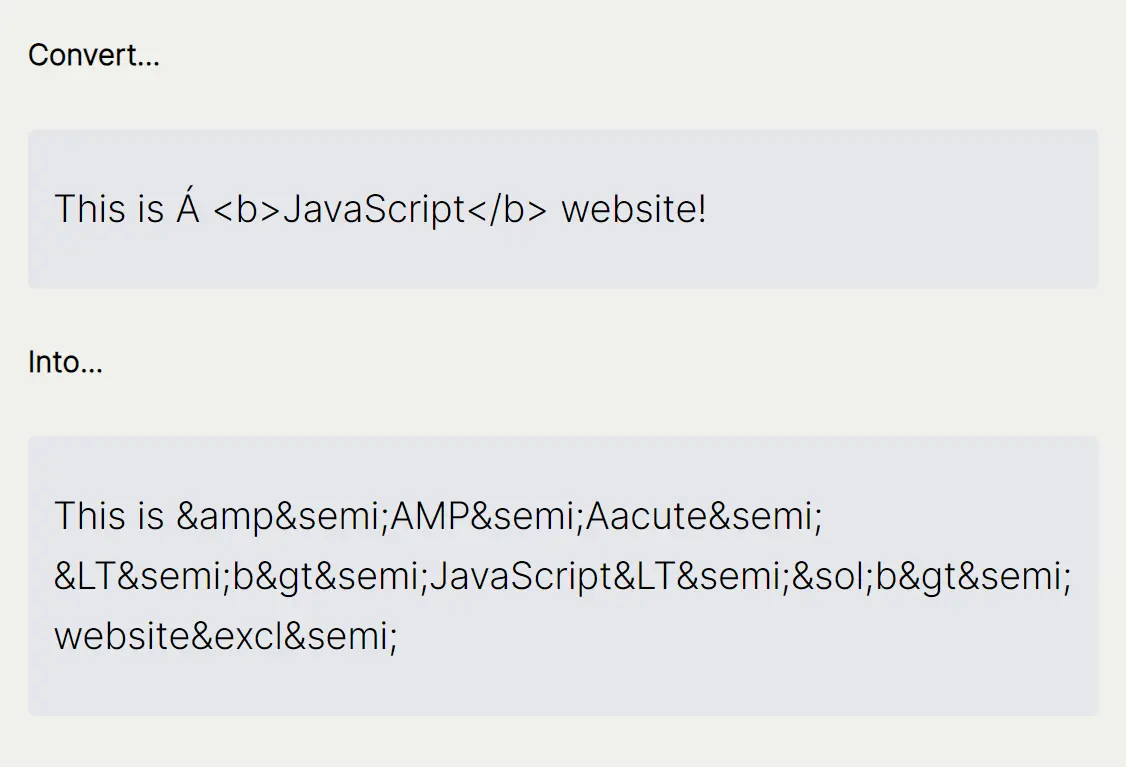Click the closing </b> tag in the input example

click(x=507, y=210)
